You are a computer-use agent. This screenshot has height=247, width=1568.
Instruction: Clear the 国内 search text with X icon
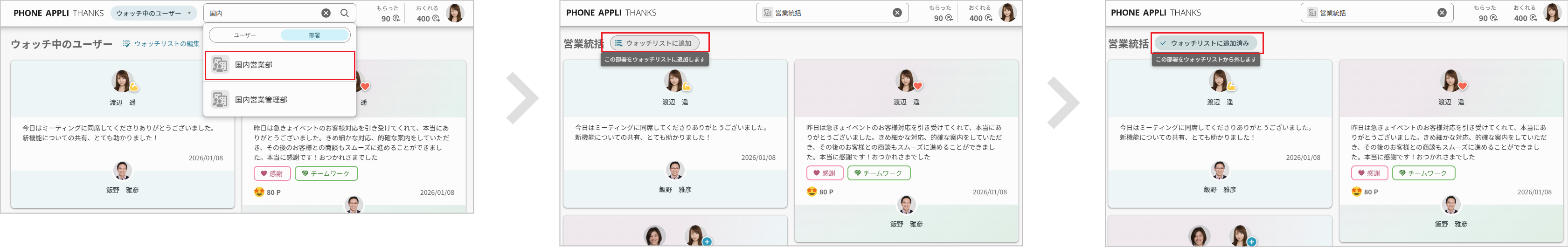[x=326, y=13]
